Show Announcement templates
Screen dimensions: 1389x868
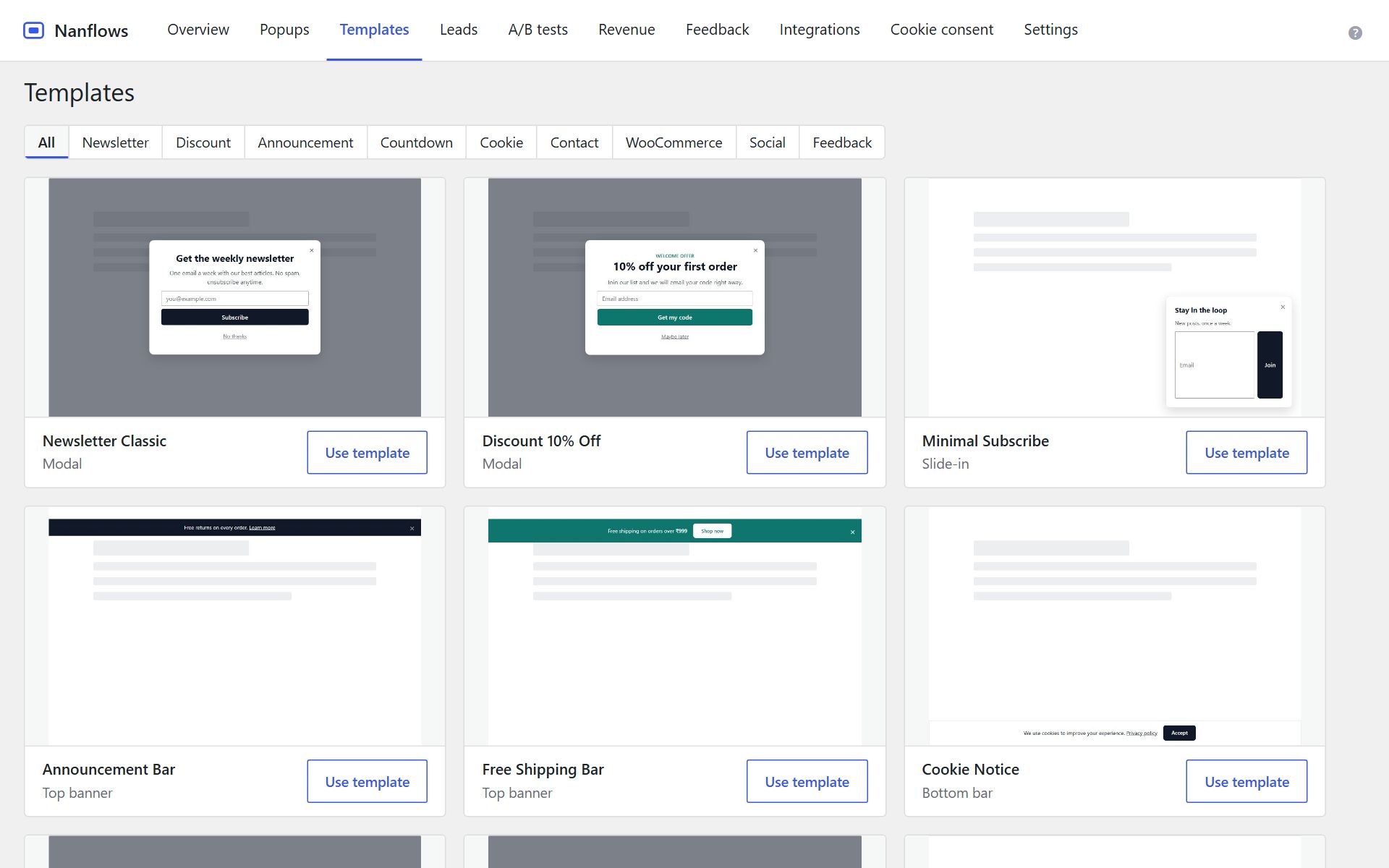pyautogui.click(x=305, y=142)
